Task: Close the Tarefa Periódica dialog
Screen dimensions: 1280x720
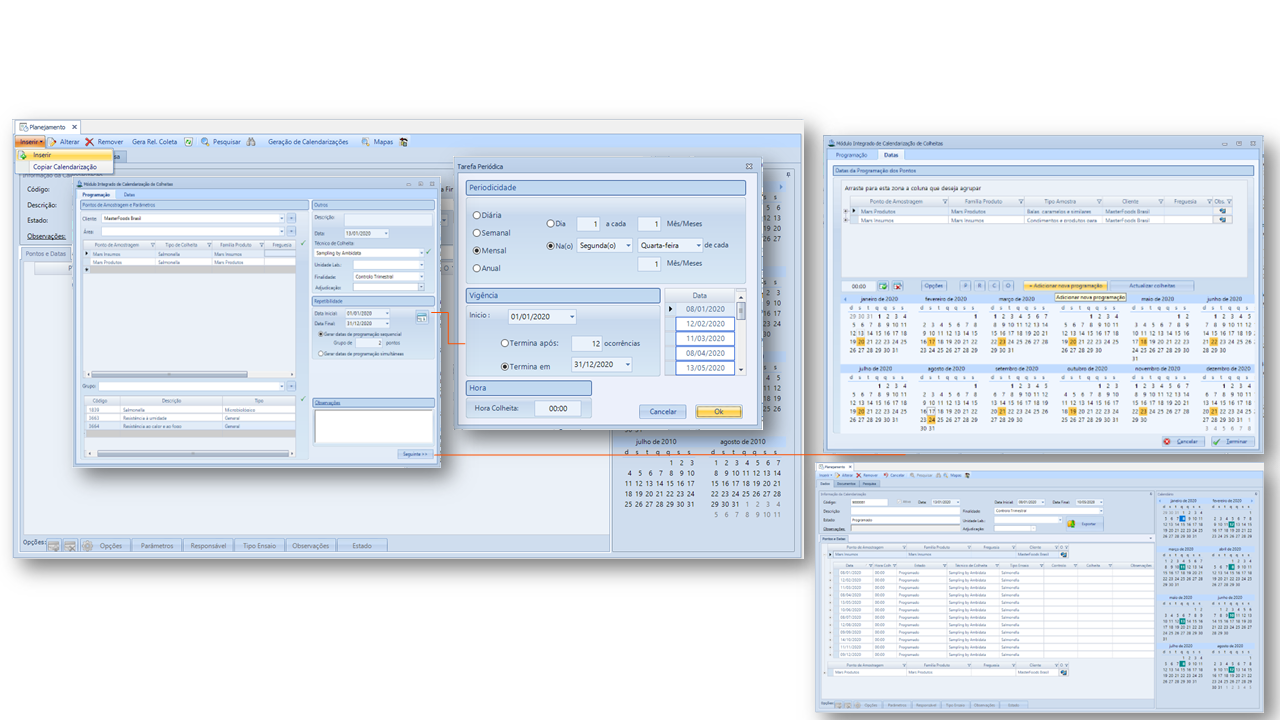Action: tap(748, 166)
